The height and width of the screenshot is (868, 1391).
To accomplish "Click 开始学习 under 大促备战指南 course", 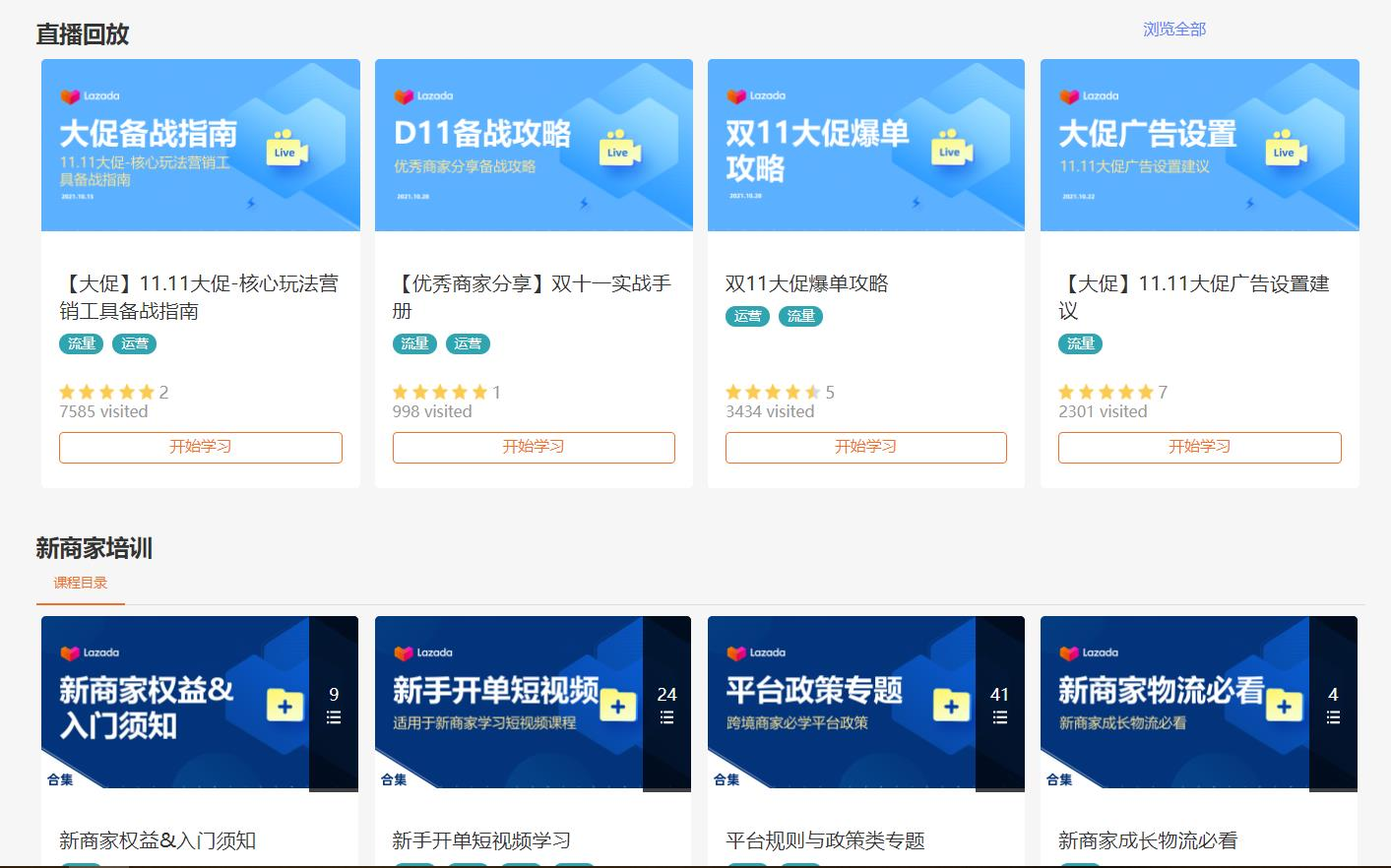I will point(200,447).
